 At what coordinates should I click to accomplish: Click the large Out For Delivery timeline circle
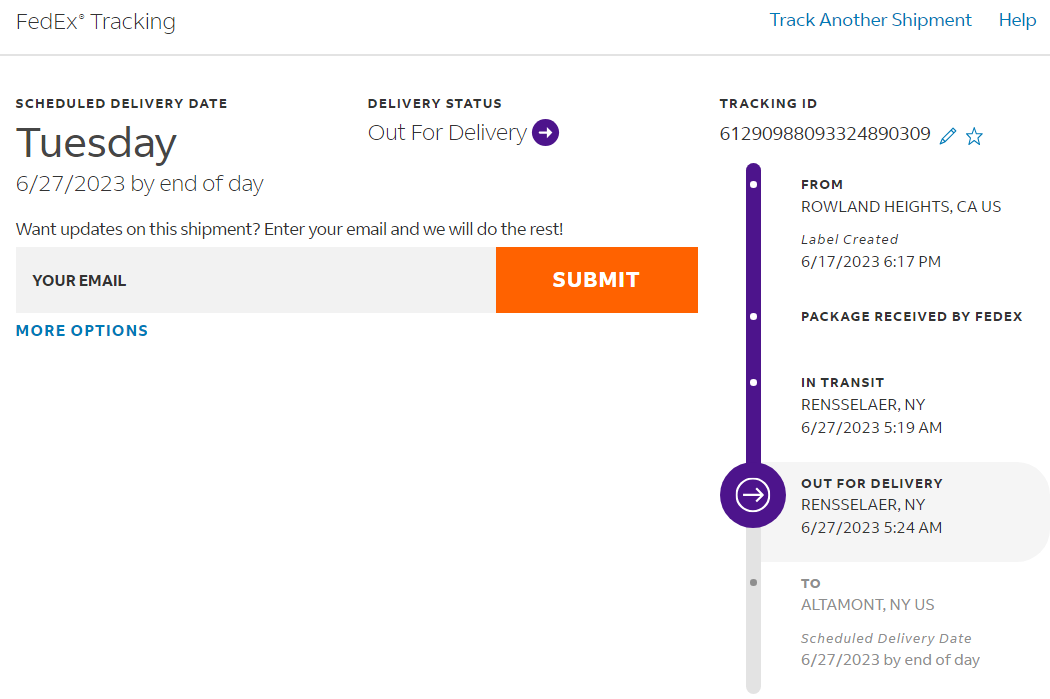click(753, 494)
